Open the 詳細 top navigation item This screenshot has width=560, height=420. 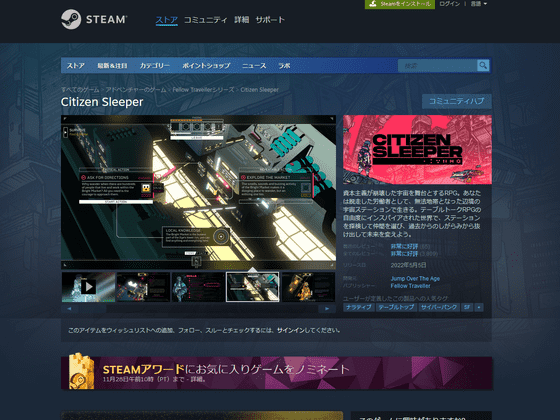tap(241, 20)
